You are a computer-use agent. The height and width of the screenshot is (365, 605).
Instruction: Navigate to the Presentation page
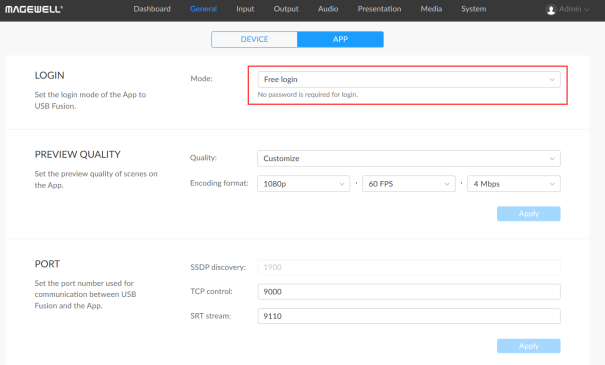click(379, 9)
